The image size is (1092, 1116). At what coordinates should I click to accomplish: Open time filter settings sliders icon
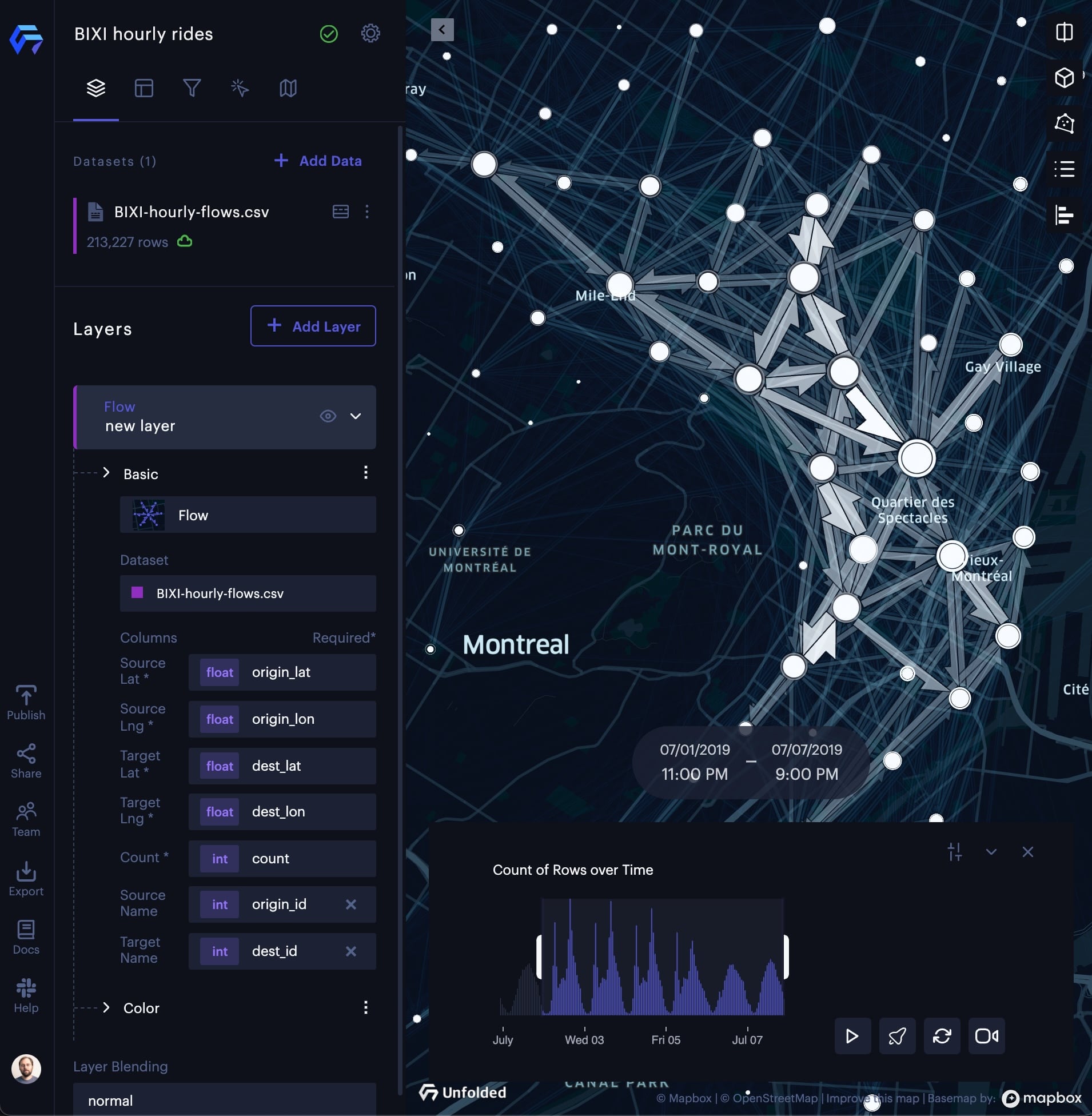tap(955, 852)
